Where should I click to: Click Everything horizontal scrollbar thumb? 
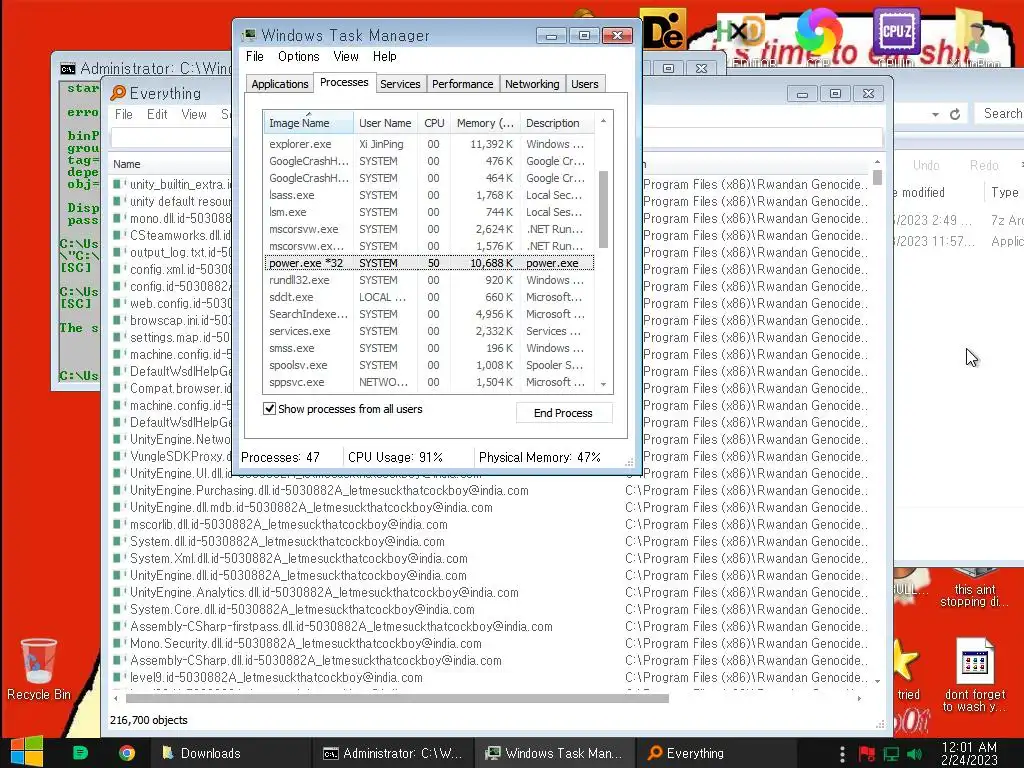tap(397, 698)
